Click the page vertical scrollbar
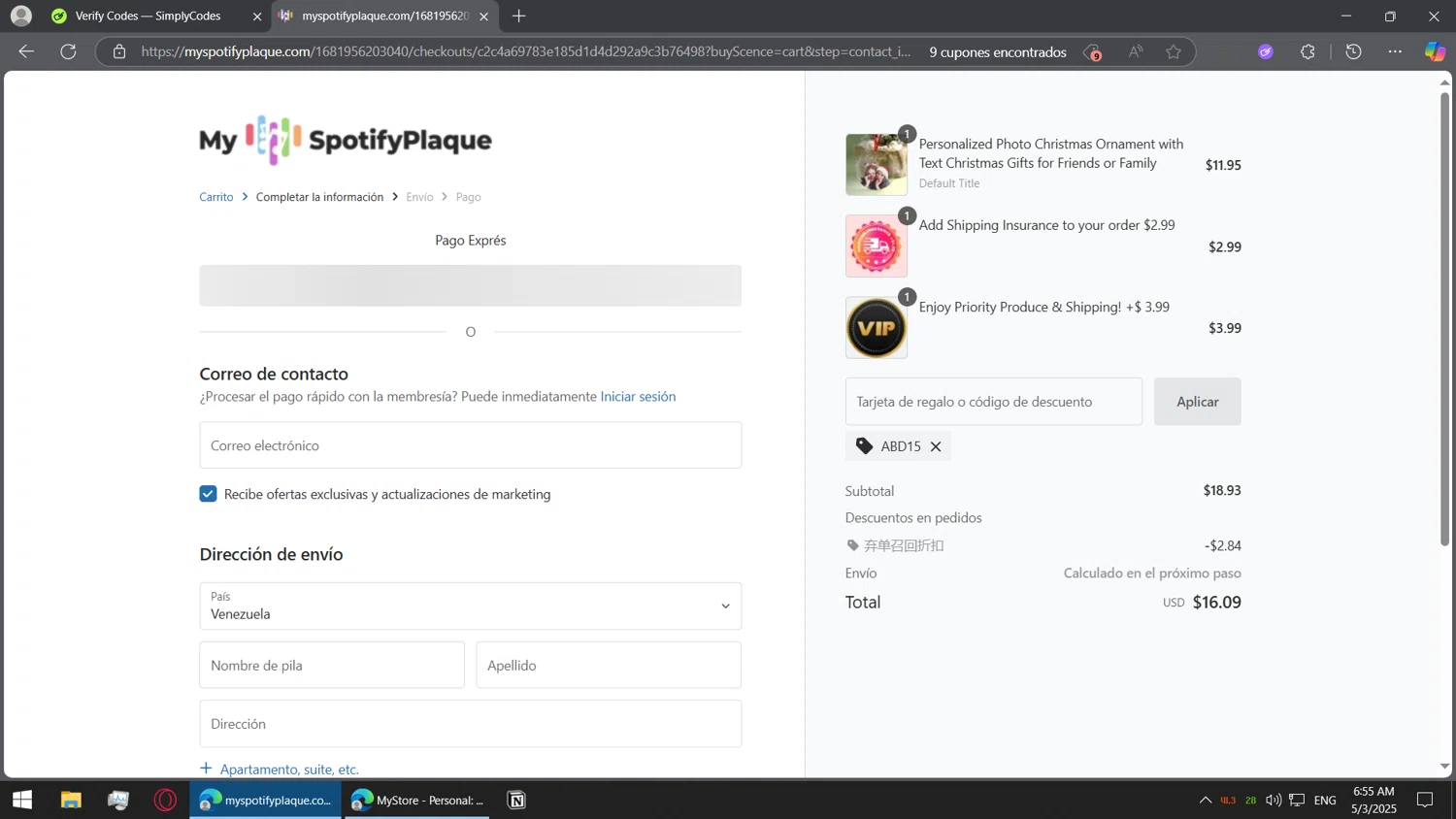 [1444, 320]
